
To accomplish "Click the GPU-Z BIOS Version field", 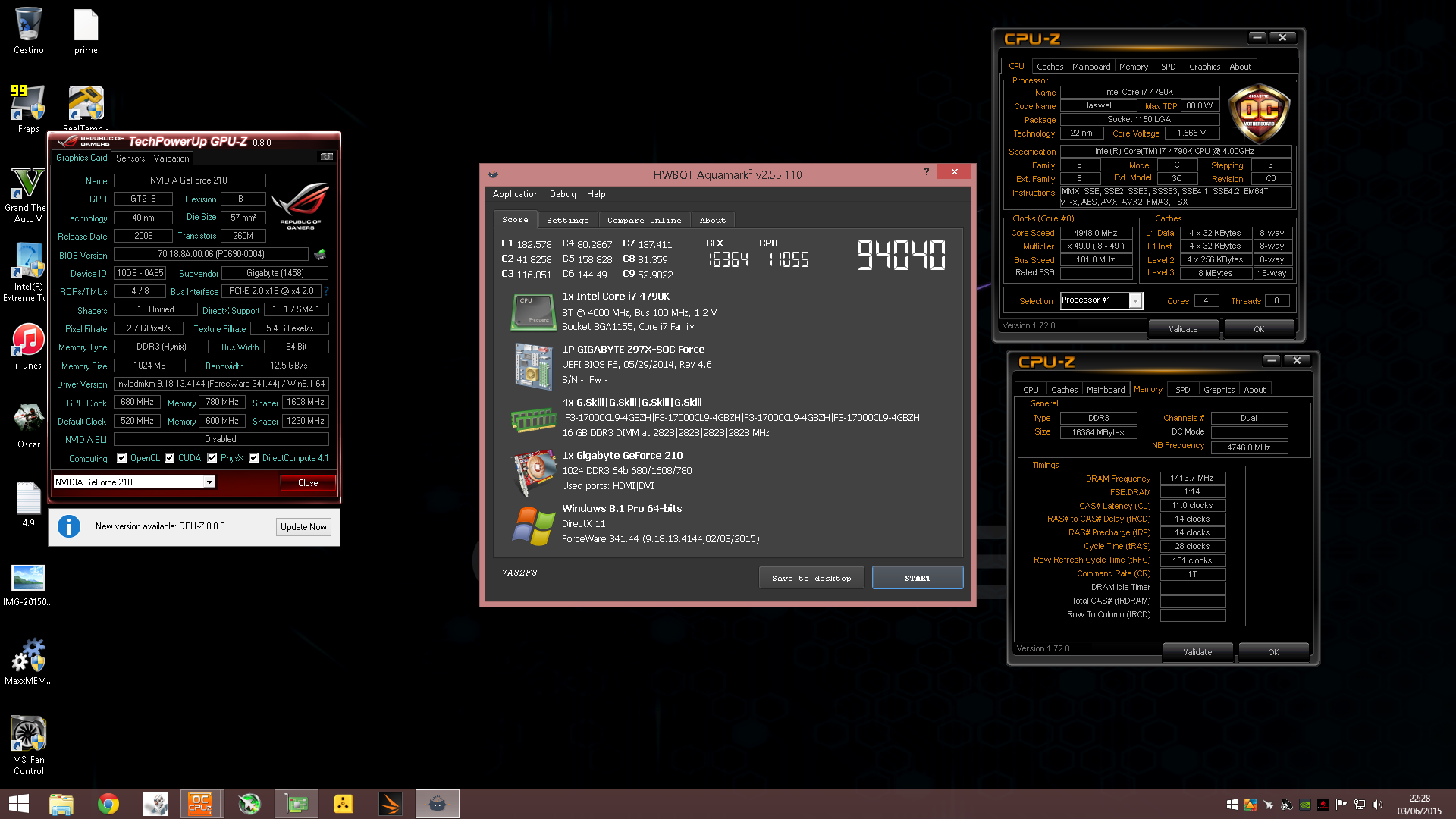I will tap(211, 254).
